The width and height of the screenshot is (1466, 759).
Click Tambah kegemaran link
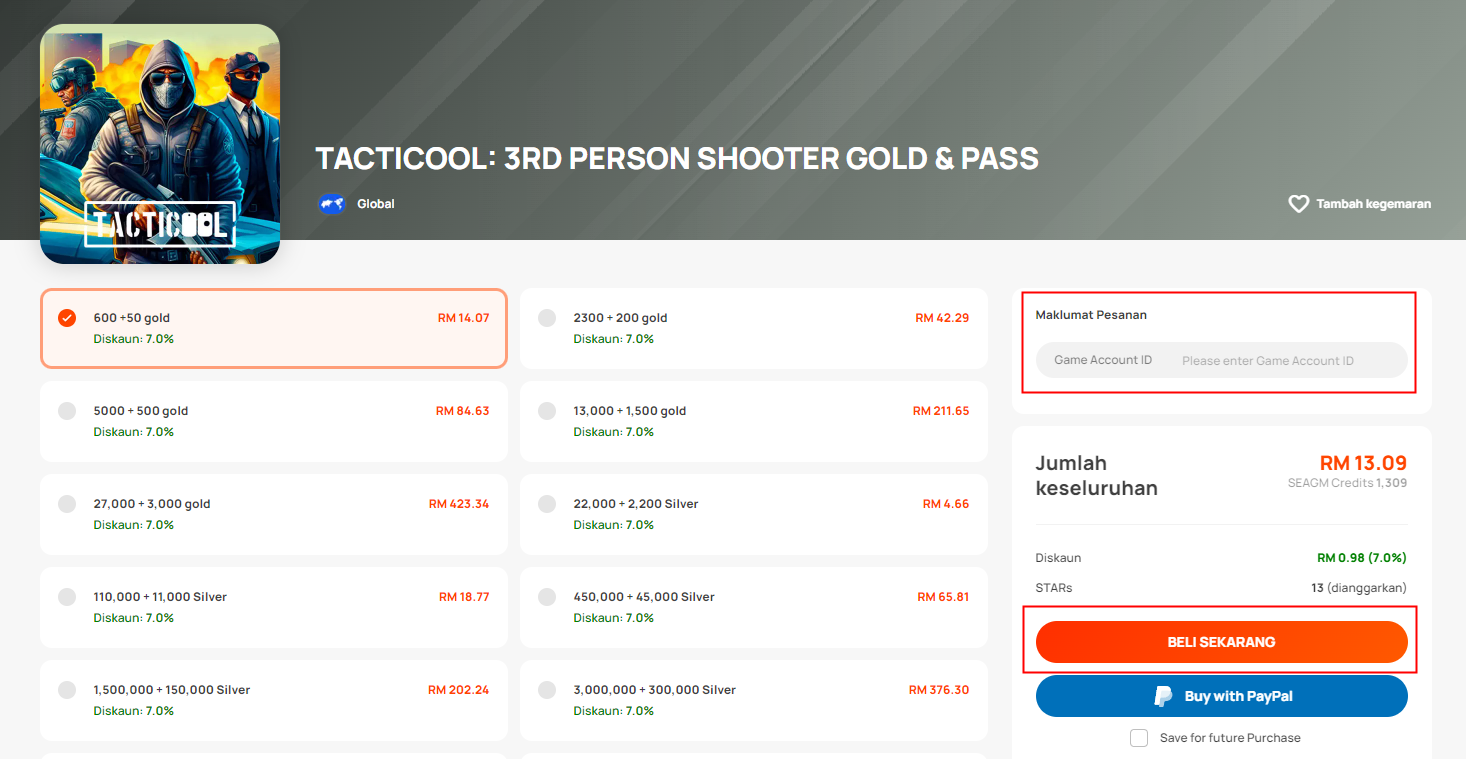1373,204
